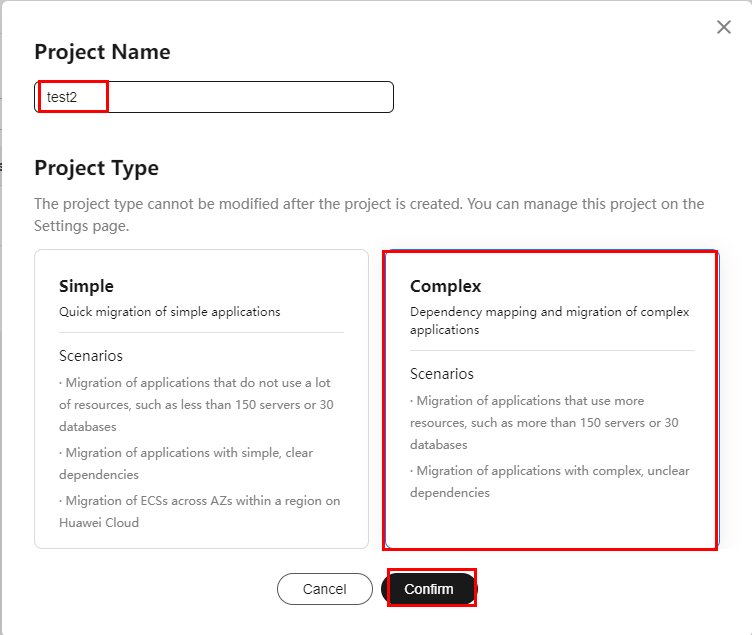Screen dimensions: 752x635
Task: Click the "more than 150 servers" scenario
Action: tap(544, 422)
